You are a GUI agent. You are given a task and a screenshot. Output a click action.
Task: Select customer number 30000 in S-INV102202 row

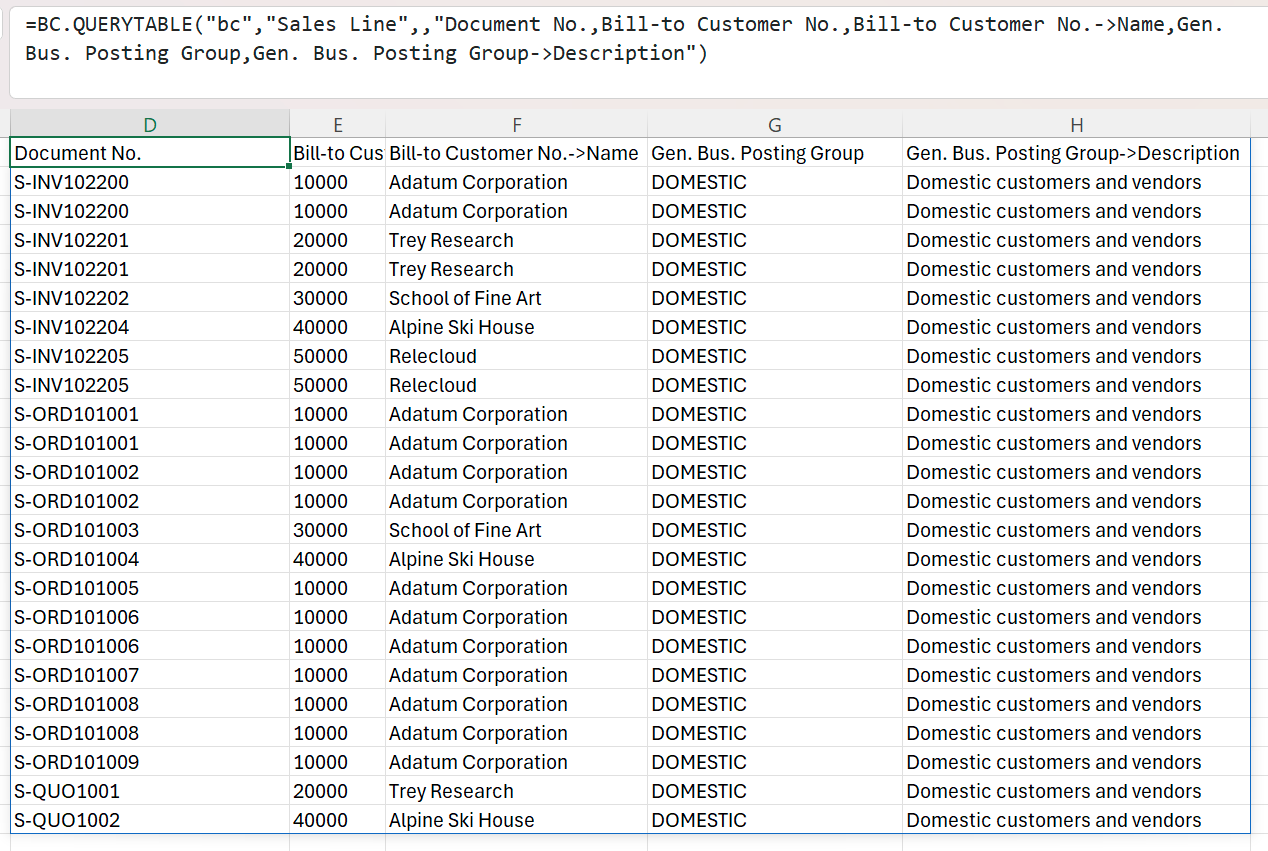[x=338, y=298]
